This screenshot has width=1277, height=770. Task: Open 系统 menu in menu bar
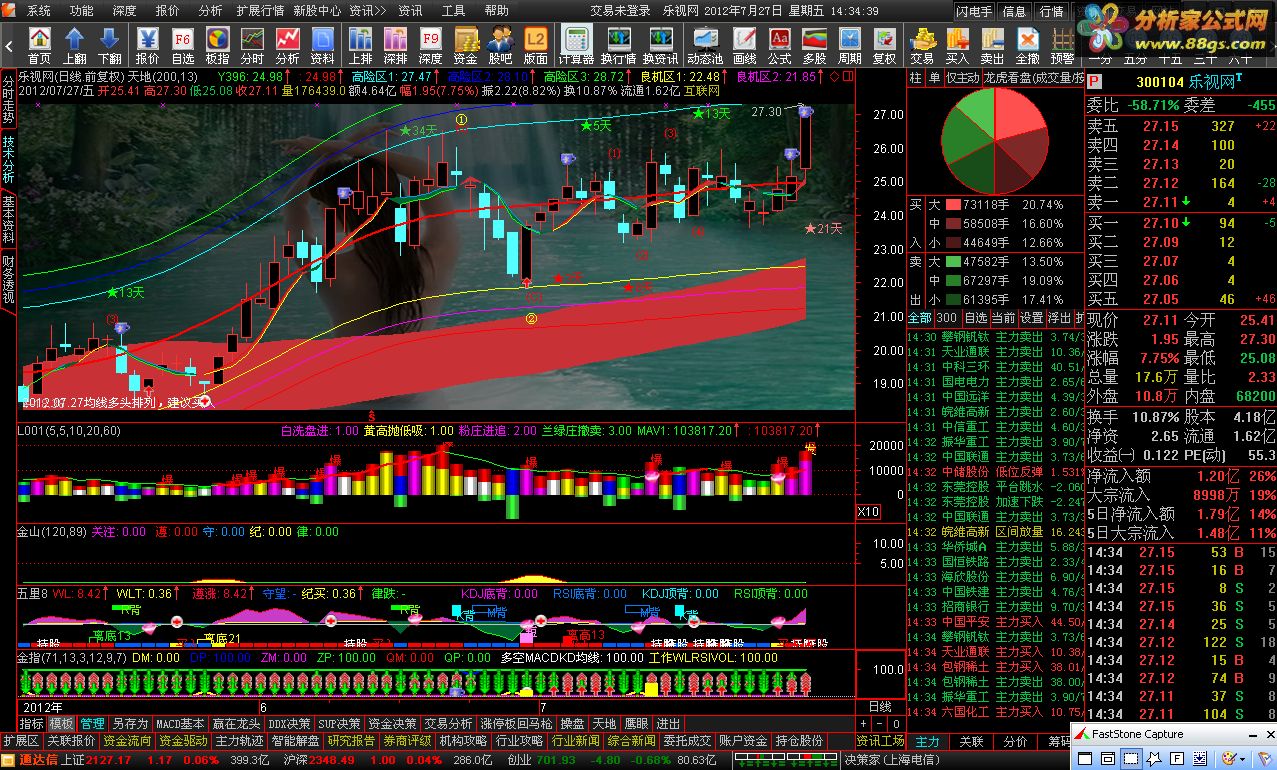(x=38, y=11)
